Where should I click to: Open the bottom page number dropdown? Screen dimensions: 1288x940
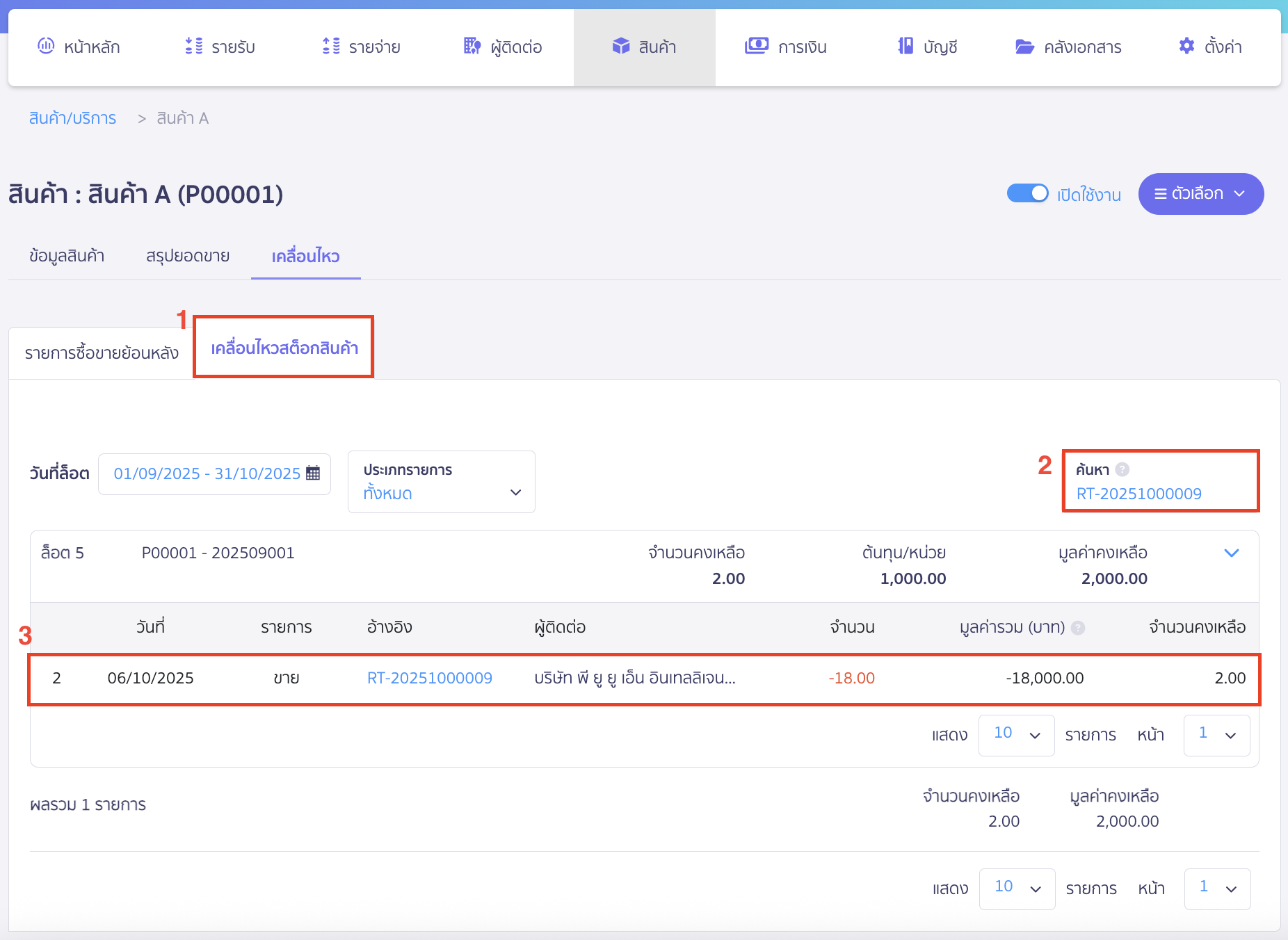(1216, 889)
